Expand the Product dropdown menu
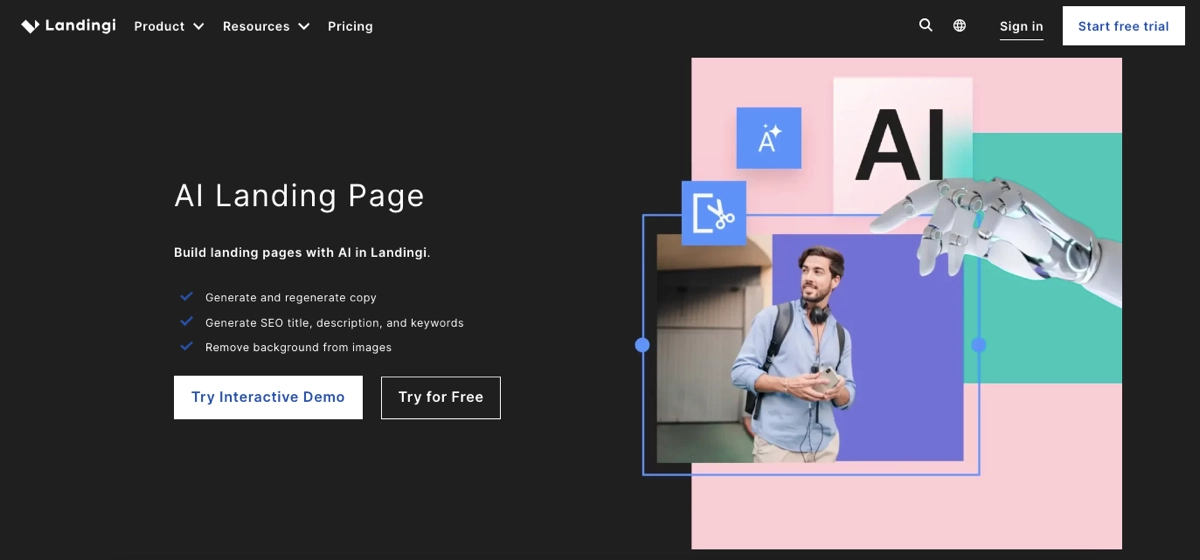The height and width of the screenshot is (560, 1200). (x=168, y=26)
